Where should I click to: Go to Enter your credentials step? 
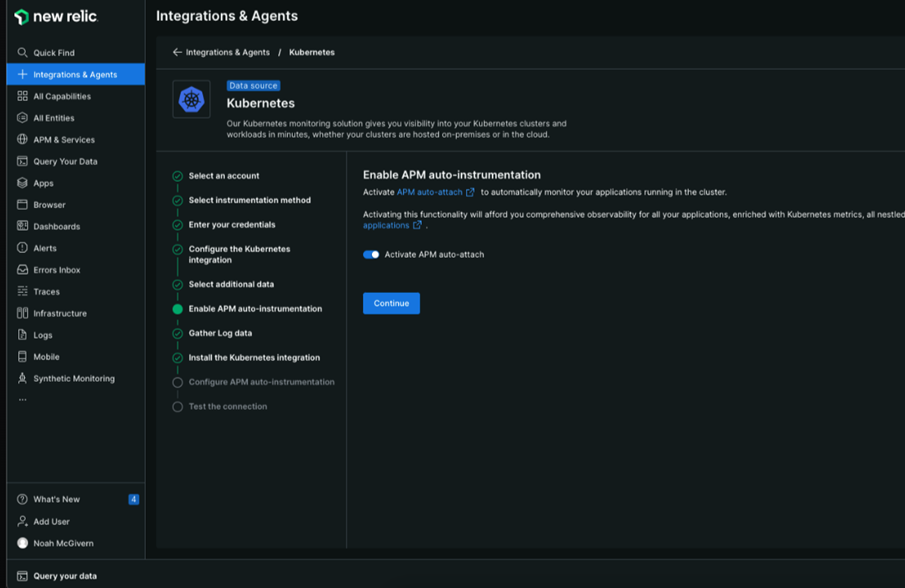pyautogui.click(x=232, y=224)
